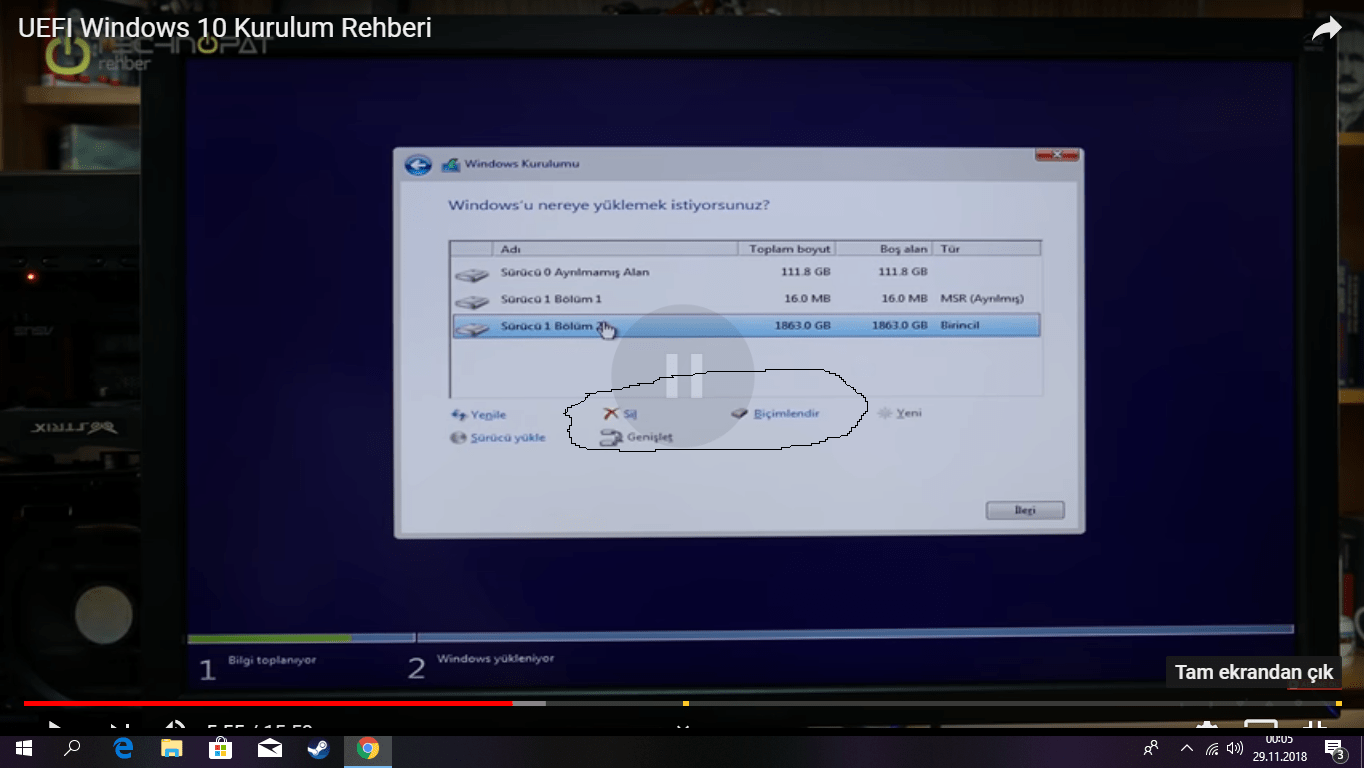The width and height of the screenshot is (1372, 780).
Task: Click the greyed 'Yeni' link
Action: 909,413
